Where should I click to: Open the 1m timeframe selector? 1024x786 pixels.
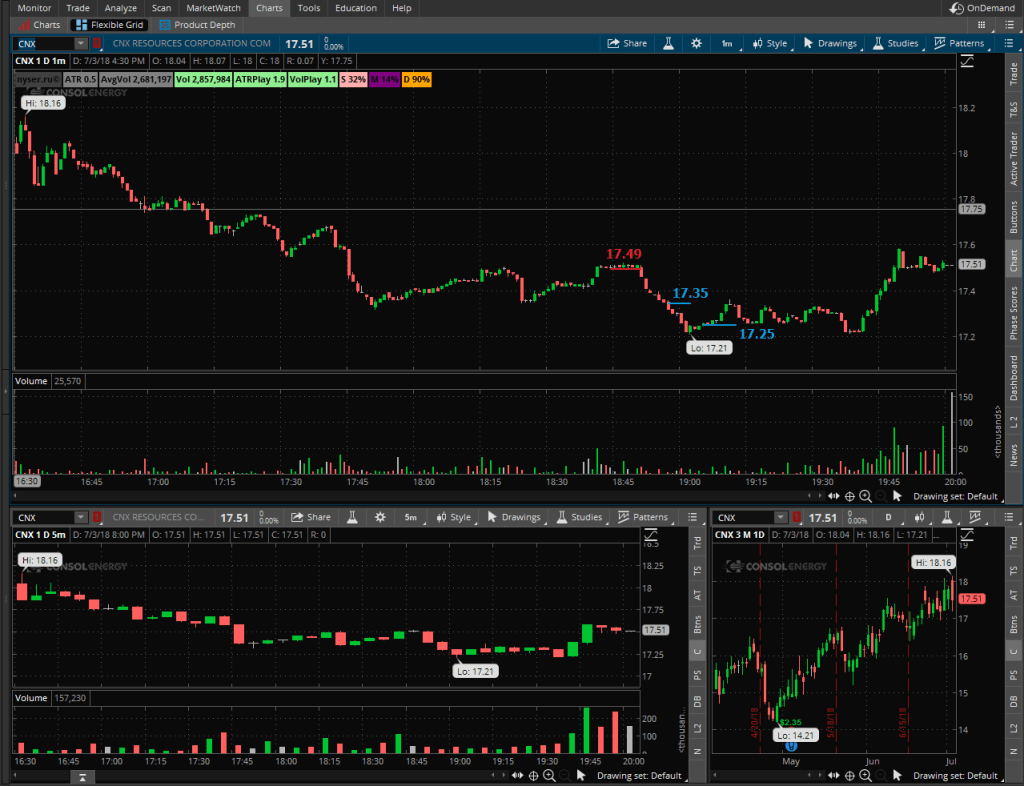tap(726, 44)
